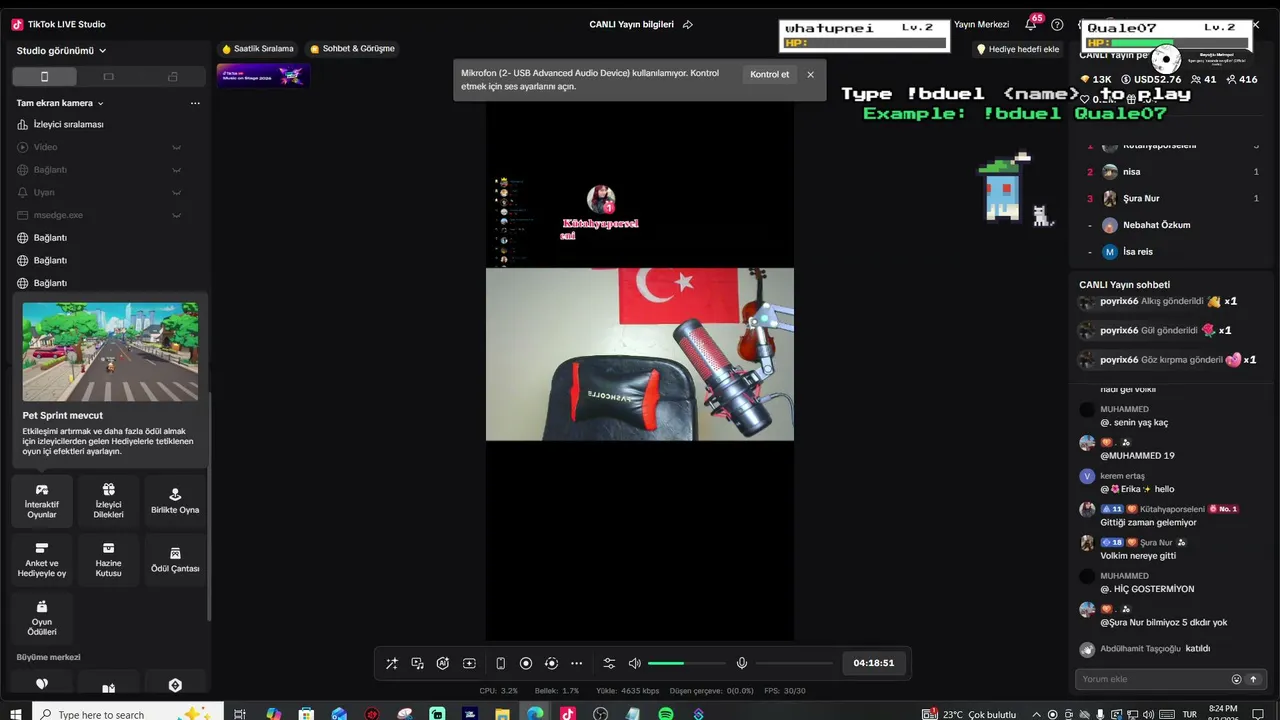This screenshot has height=720, width=1280.
Task: Click the 416 viewers count
Action: pos(1241,79)
